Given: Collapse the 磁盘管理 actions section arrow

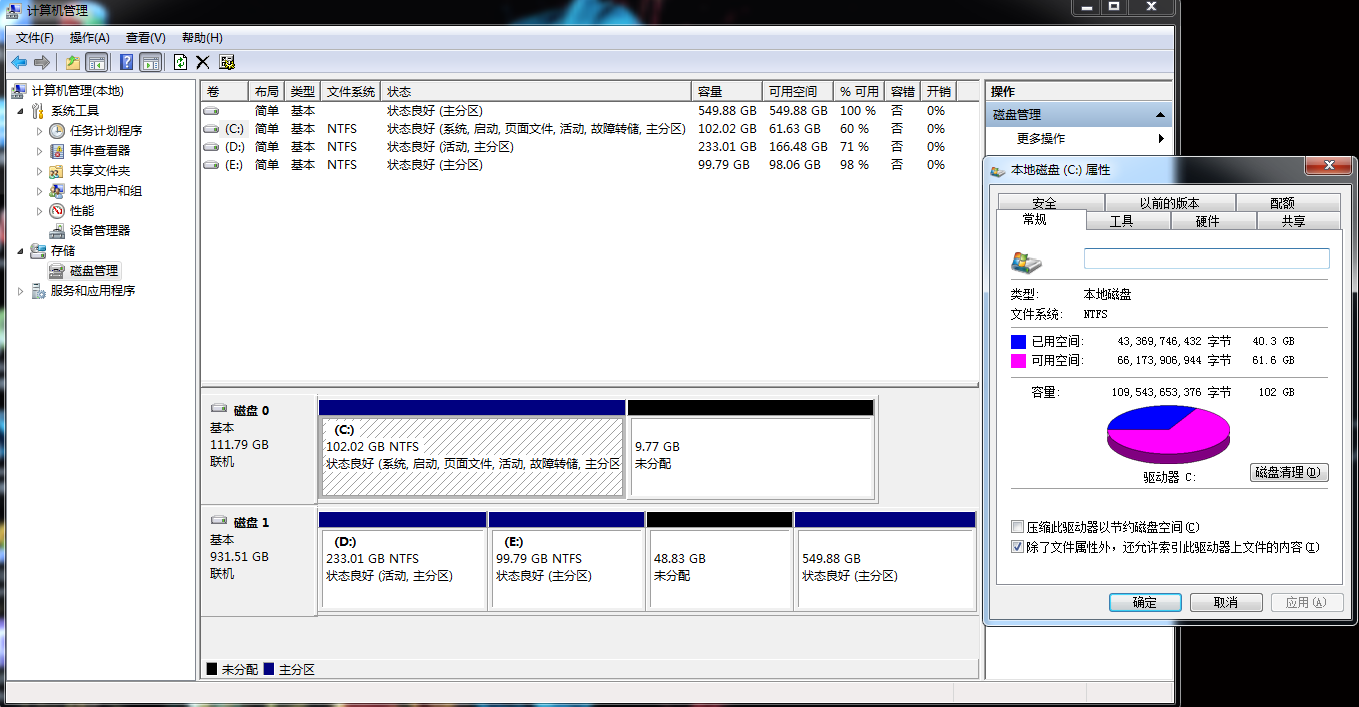Looking at the screenshot, I should (1160, 115).
